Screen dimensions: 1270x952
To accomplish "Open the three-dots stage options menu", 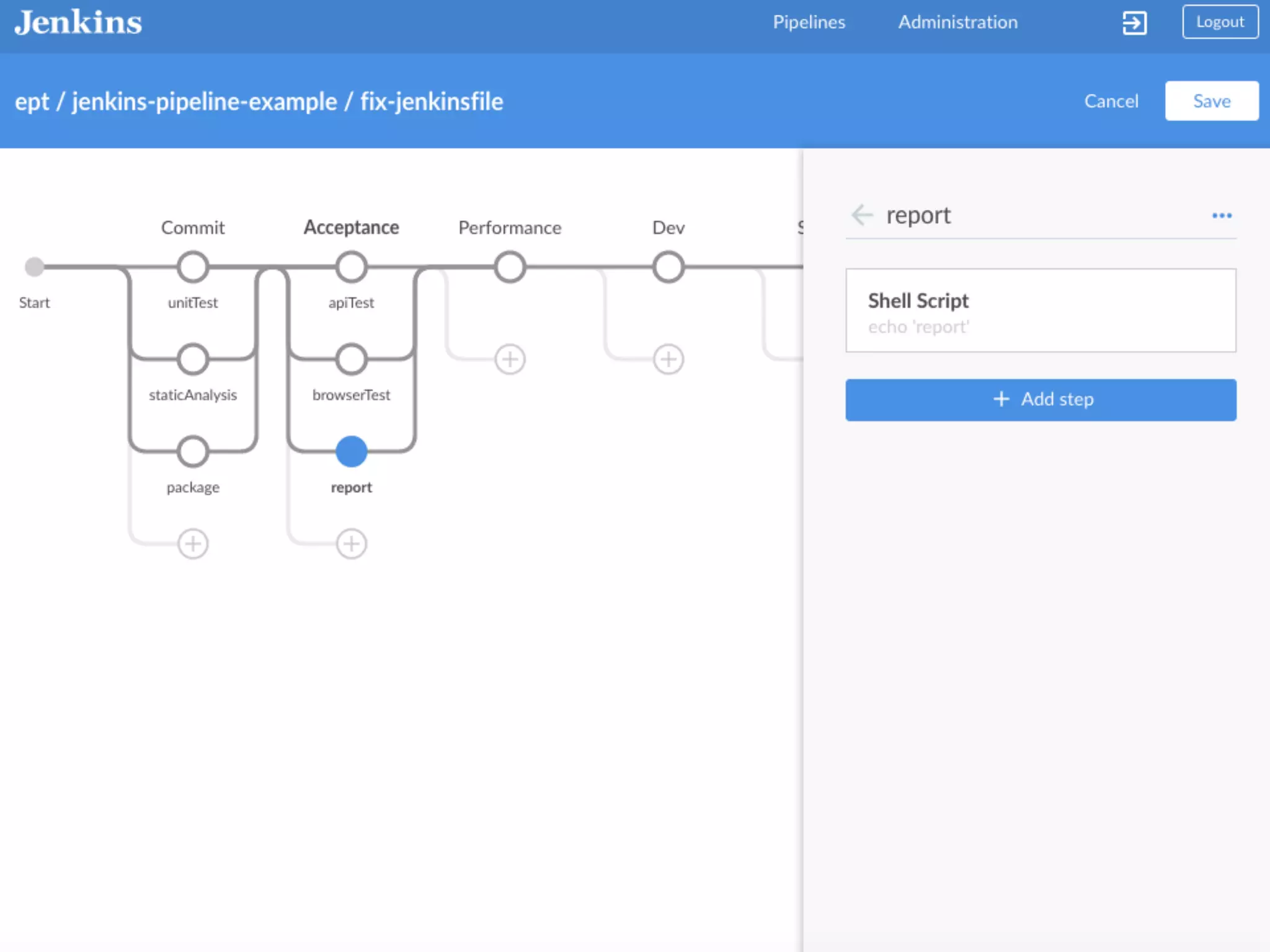I will [x=1221, y=216].
